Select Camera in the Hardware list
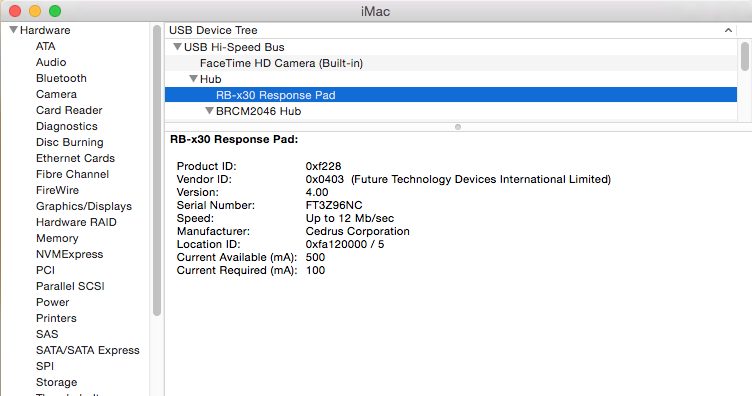Viewport: 752px width, 396px height. click(56, 94)
